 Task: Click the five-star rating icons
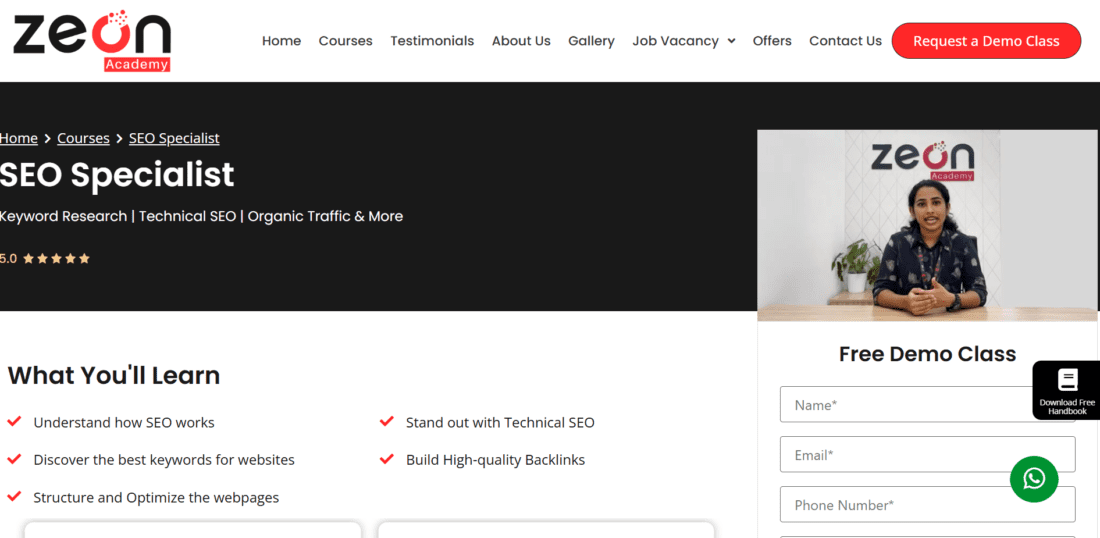(x=57, y=259)
